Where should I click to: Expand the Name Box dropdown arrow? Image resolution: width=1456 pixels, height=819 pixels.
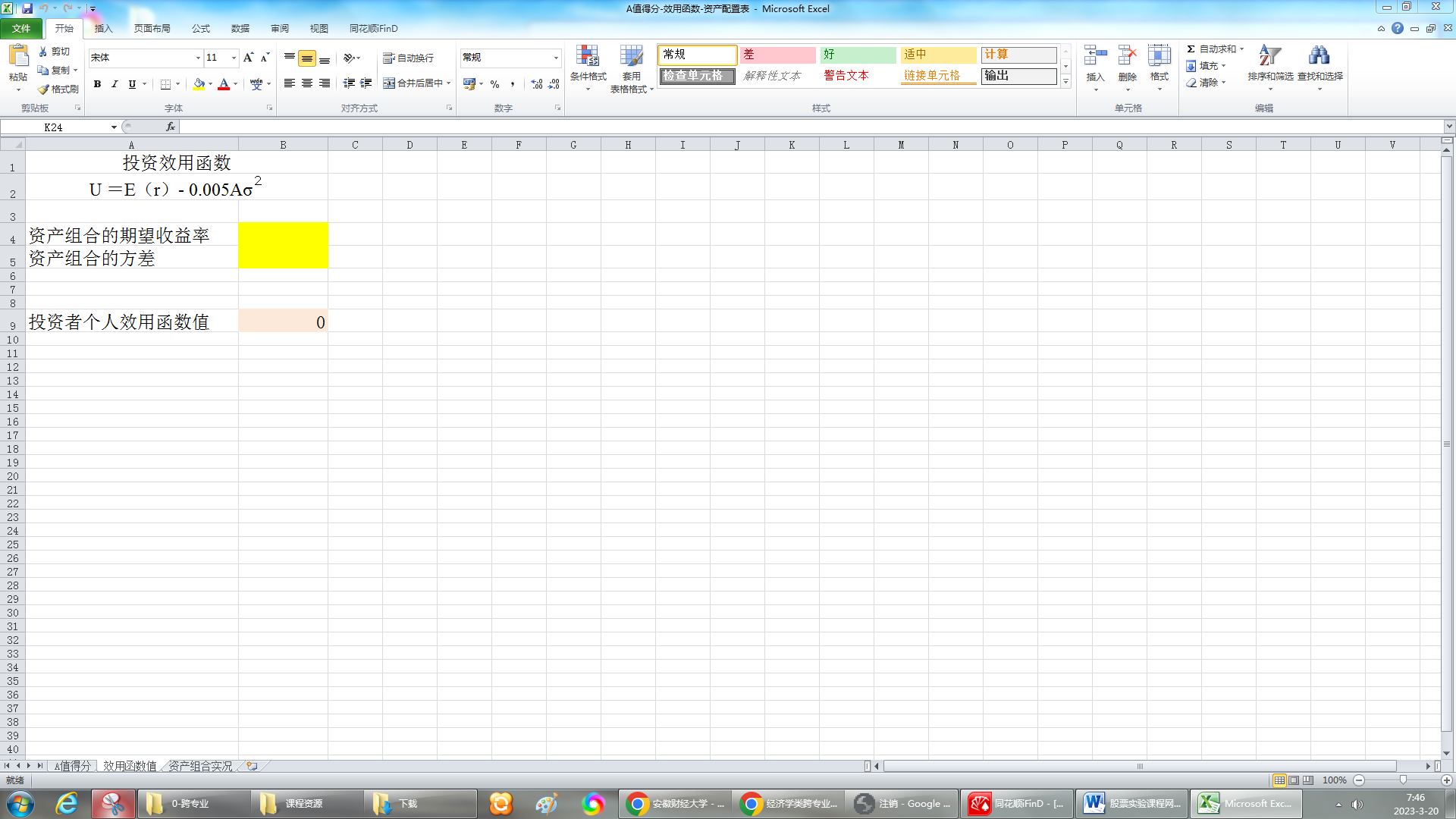(x=114, y=127)
